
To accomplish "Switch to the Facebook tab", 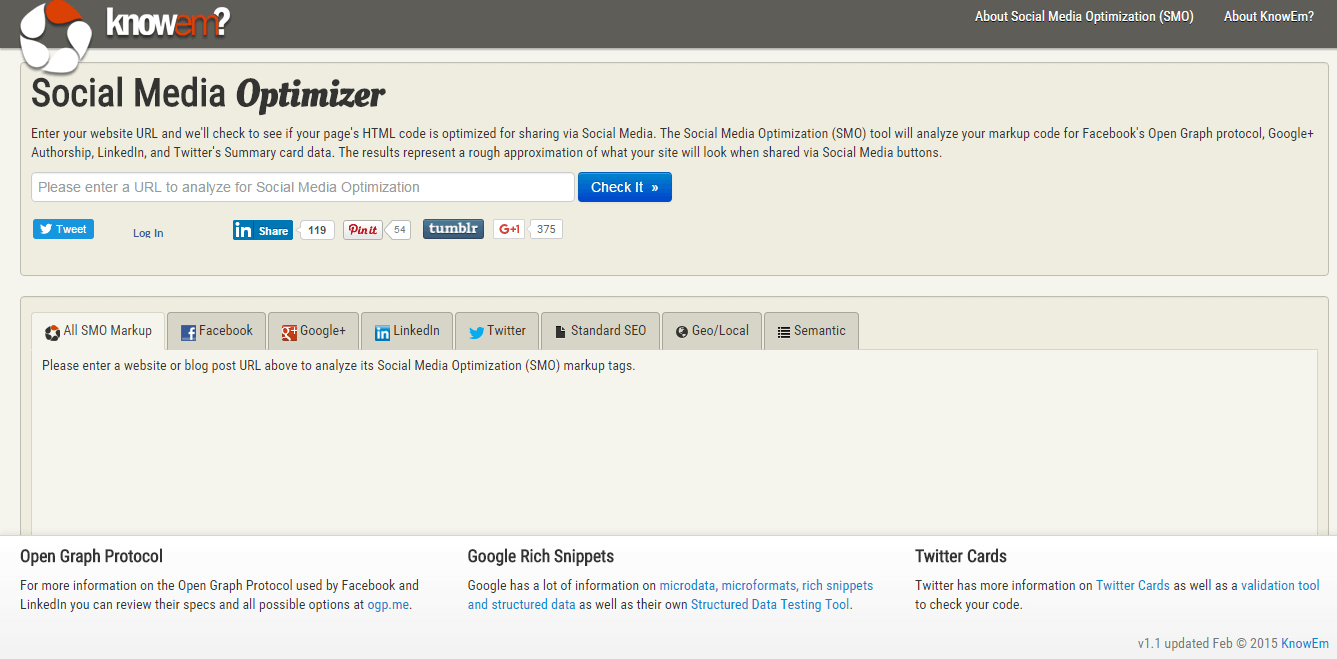I will click(x=216, y=331).
